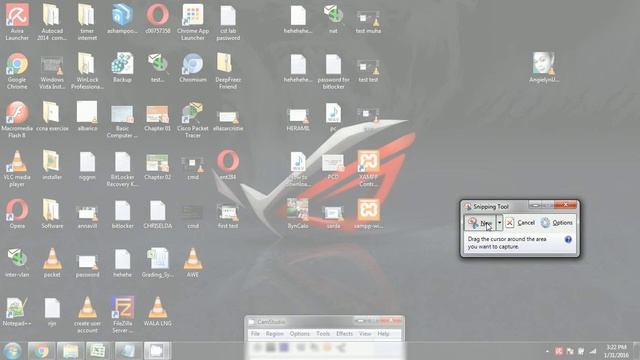The width and height of the screenshot is (640, 360).
Task: Show hidden system tray icons
Action: [x=547, y=351]
